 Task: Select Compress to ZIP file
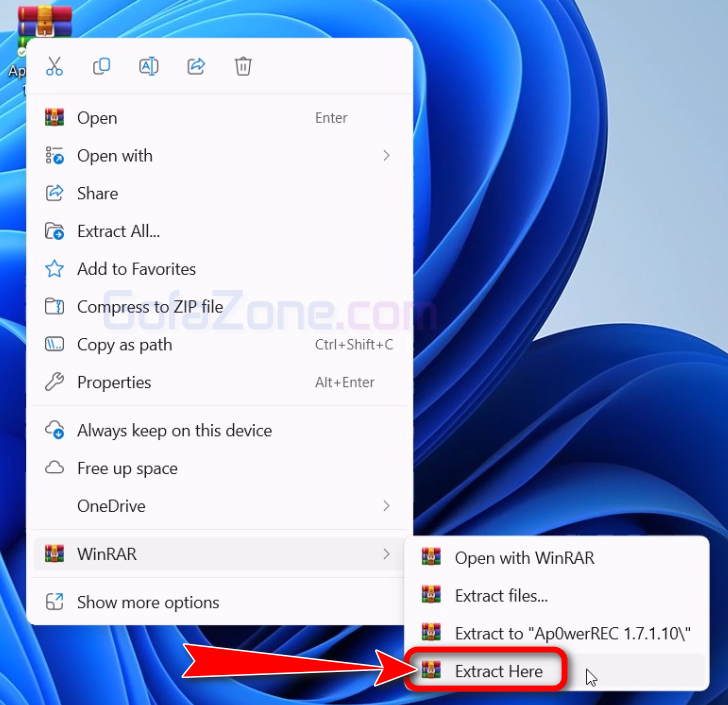(x=150, y=307)
